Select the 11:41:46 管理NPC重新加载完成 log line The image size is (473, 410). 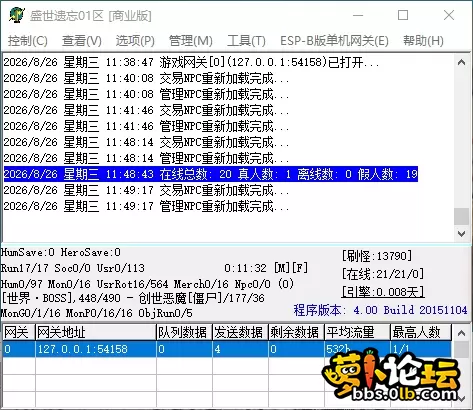146,126
